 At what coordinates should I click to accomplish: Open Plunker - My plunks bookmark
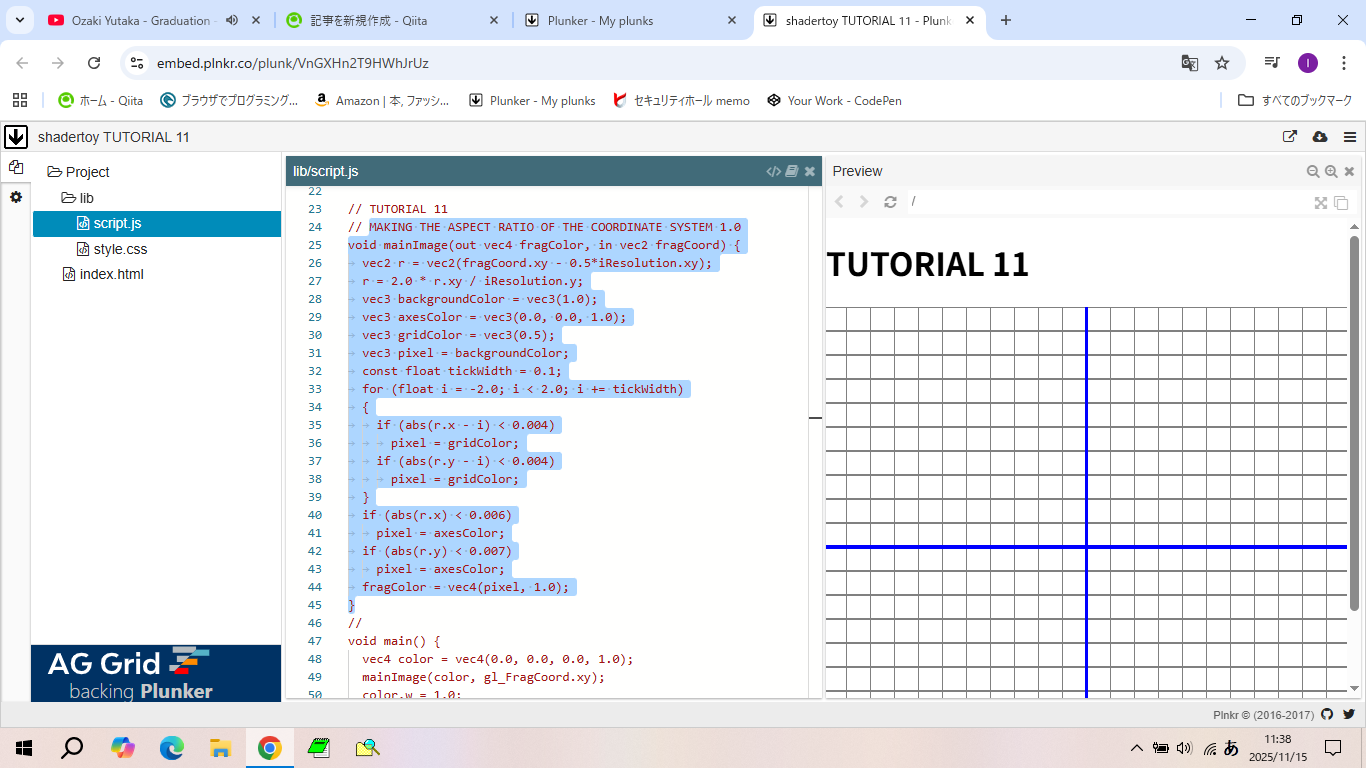click(532, 100)
